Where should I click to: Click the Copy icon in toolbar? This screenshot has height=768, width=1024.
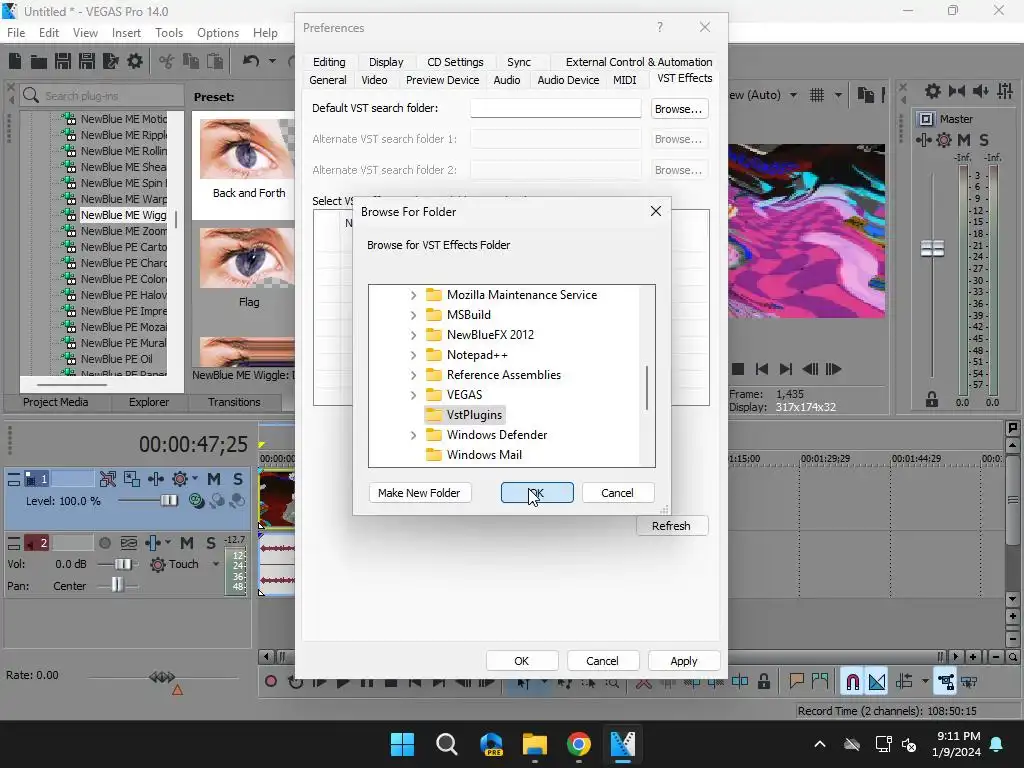(x=191, y=61)
